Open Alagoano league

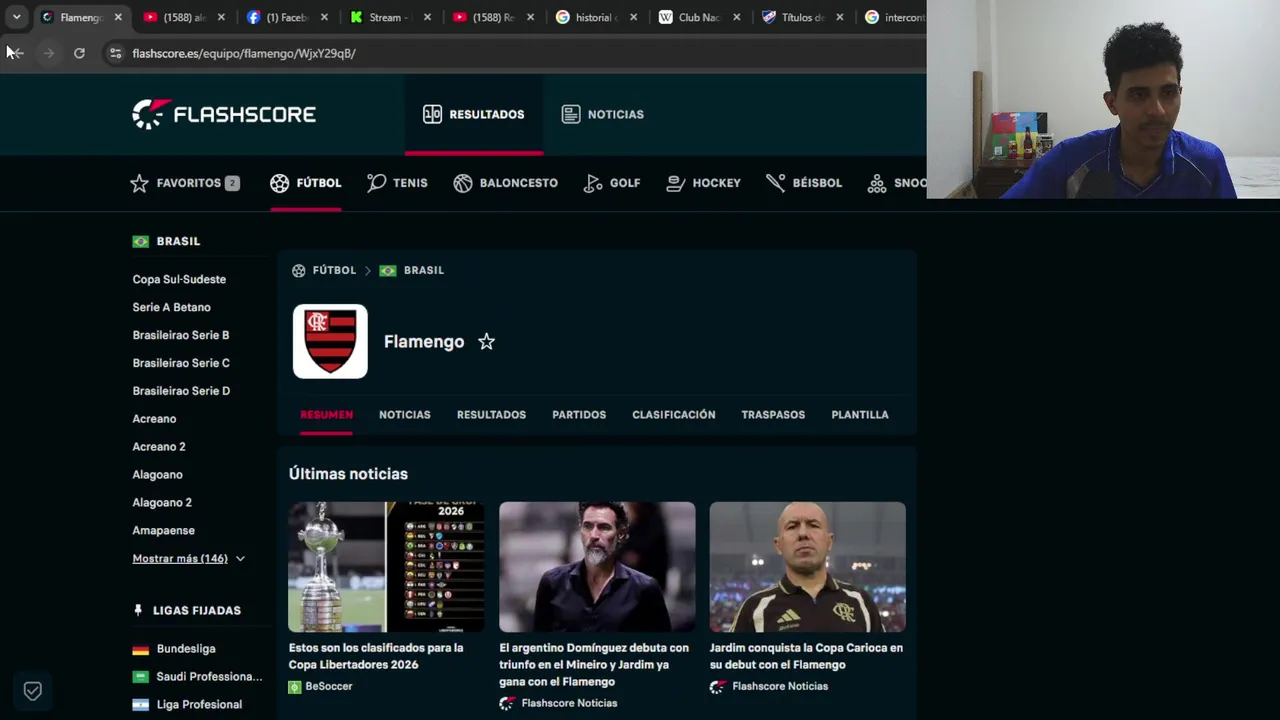[x=157, y=475]
